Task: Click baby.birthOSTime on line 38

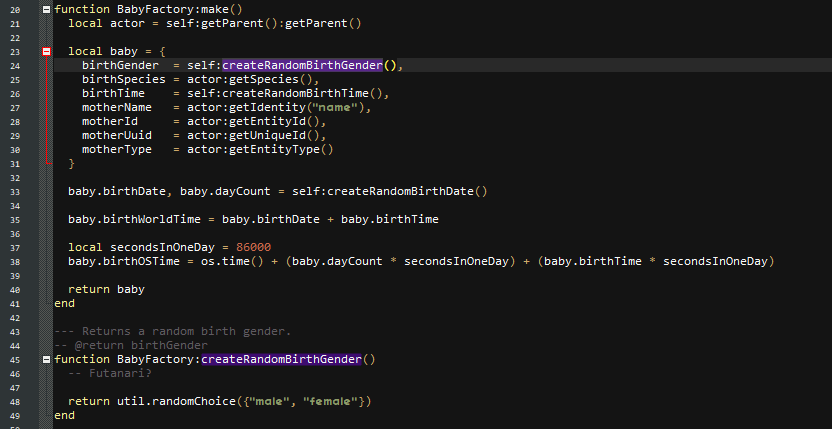Action: coord(124,261)
